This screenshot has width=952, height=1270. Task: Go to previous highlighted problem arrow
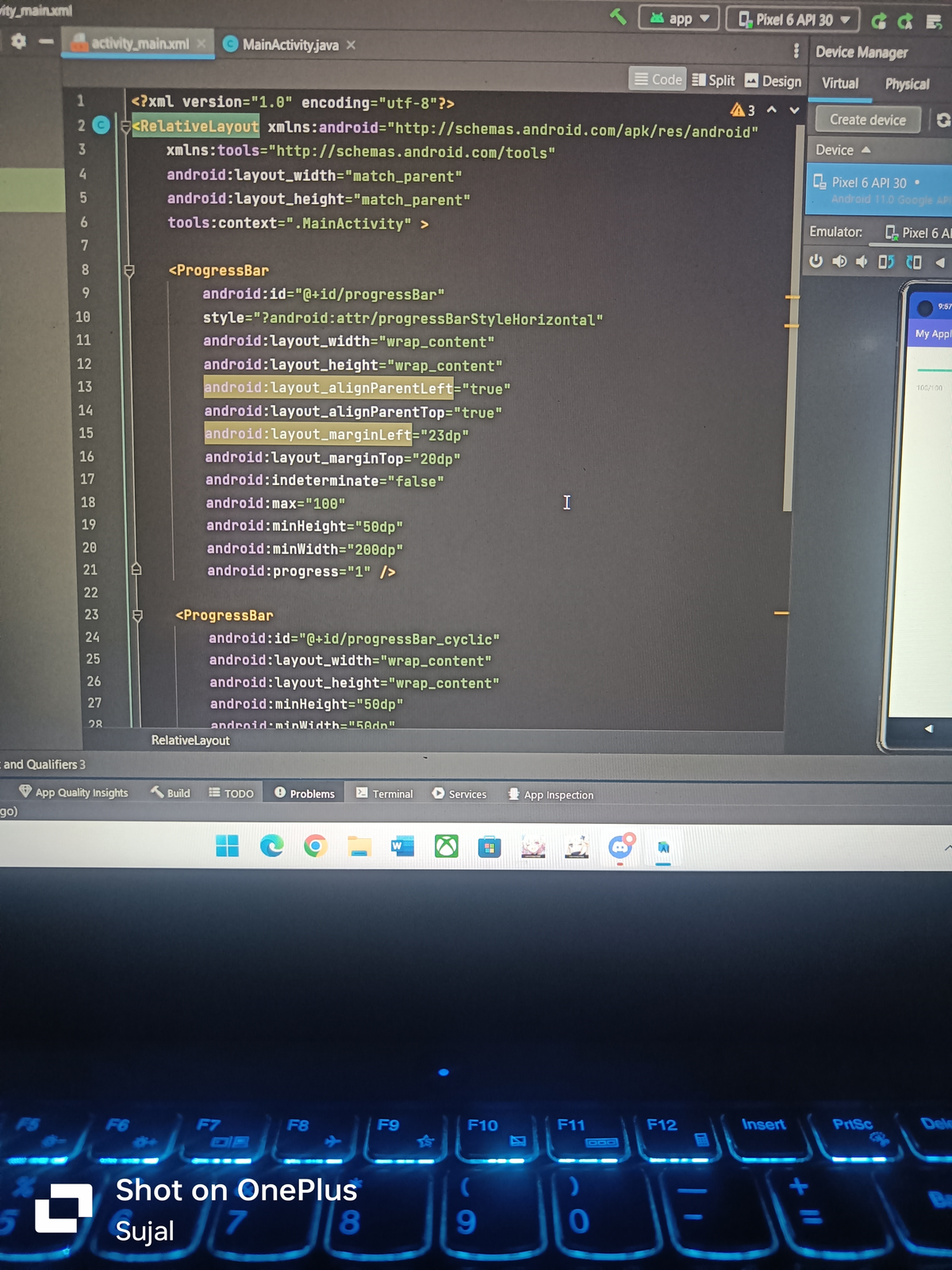click(771, 110)
